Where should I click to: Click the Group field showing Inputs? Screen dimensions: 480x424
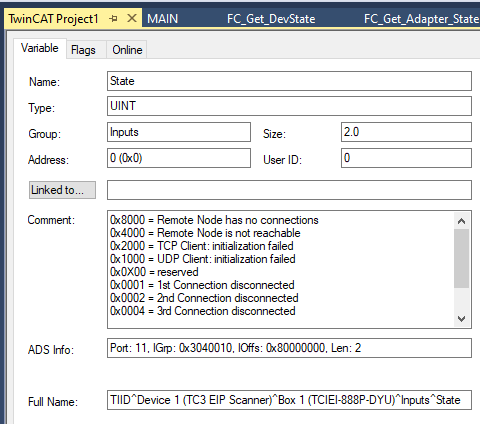point(179,132)
